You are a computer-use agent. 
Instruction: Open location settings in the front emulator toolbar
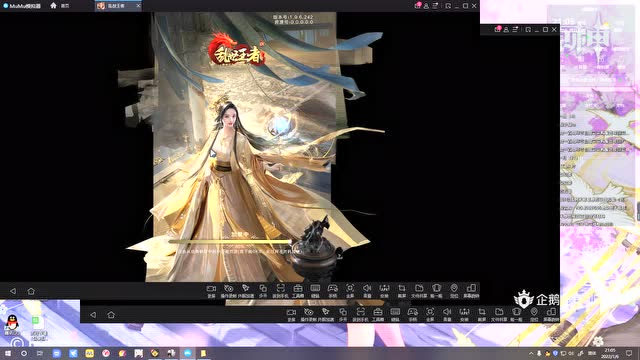click(x=454, y=291)
